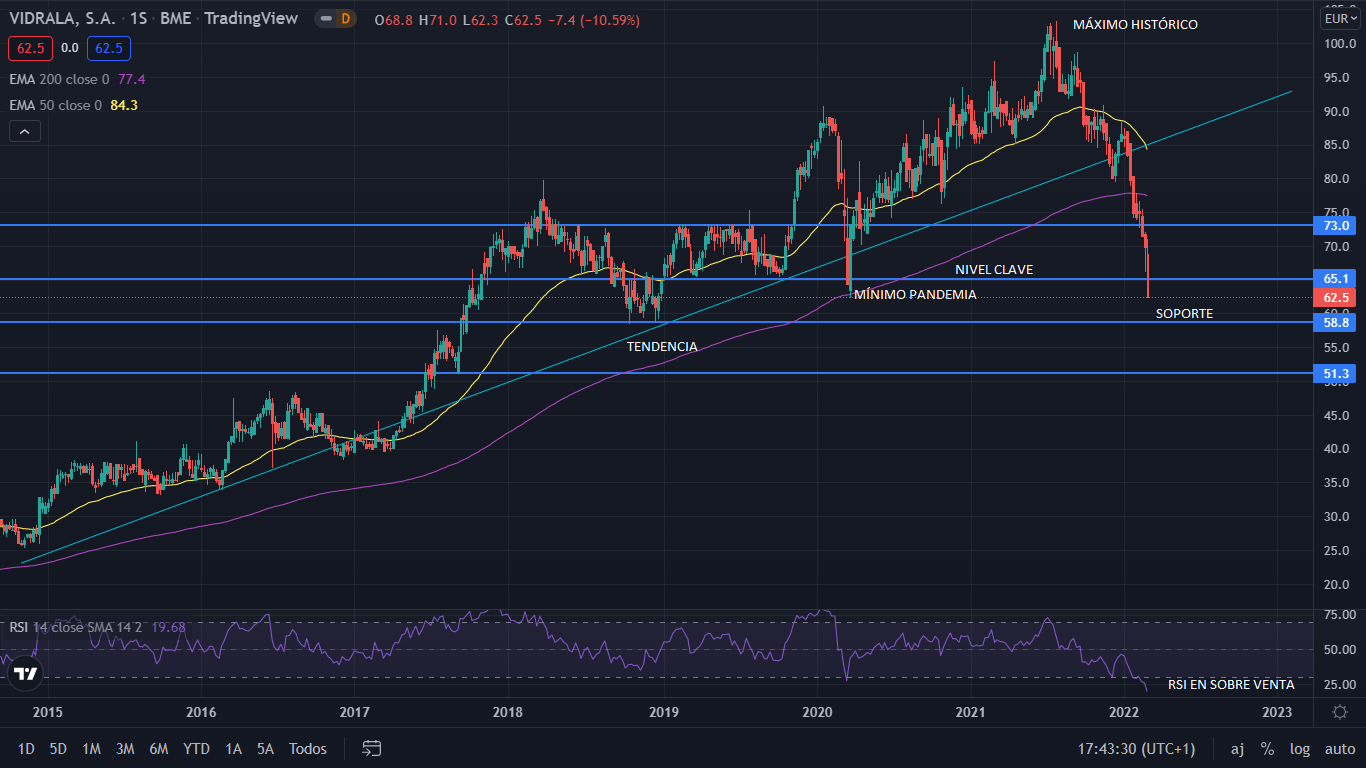Toggle logarithmic scale with log
Image resolution: width=1366 pixels, height=768 pixels.
pos(1300,749)
